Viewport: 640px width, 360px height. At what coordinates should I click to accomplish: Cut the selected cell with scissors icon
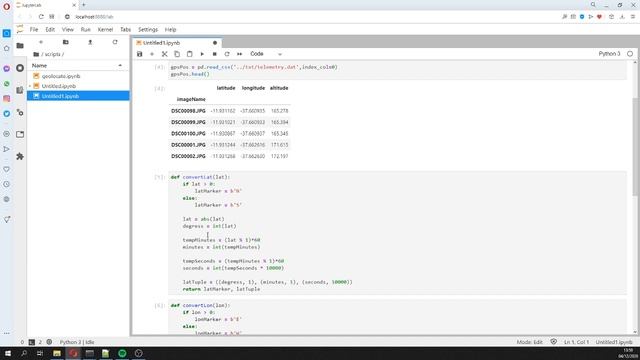click(x=164, y=54)
